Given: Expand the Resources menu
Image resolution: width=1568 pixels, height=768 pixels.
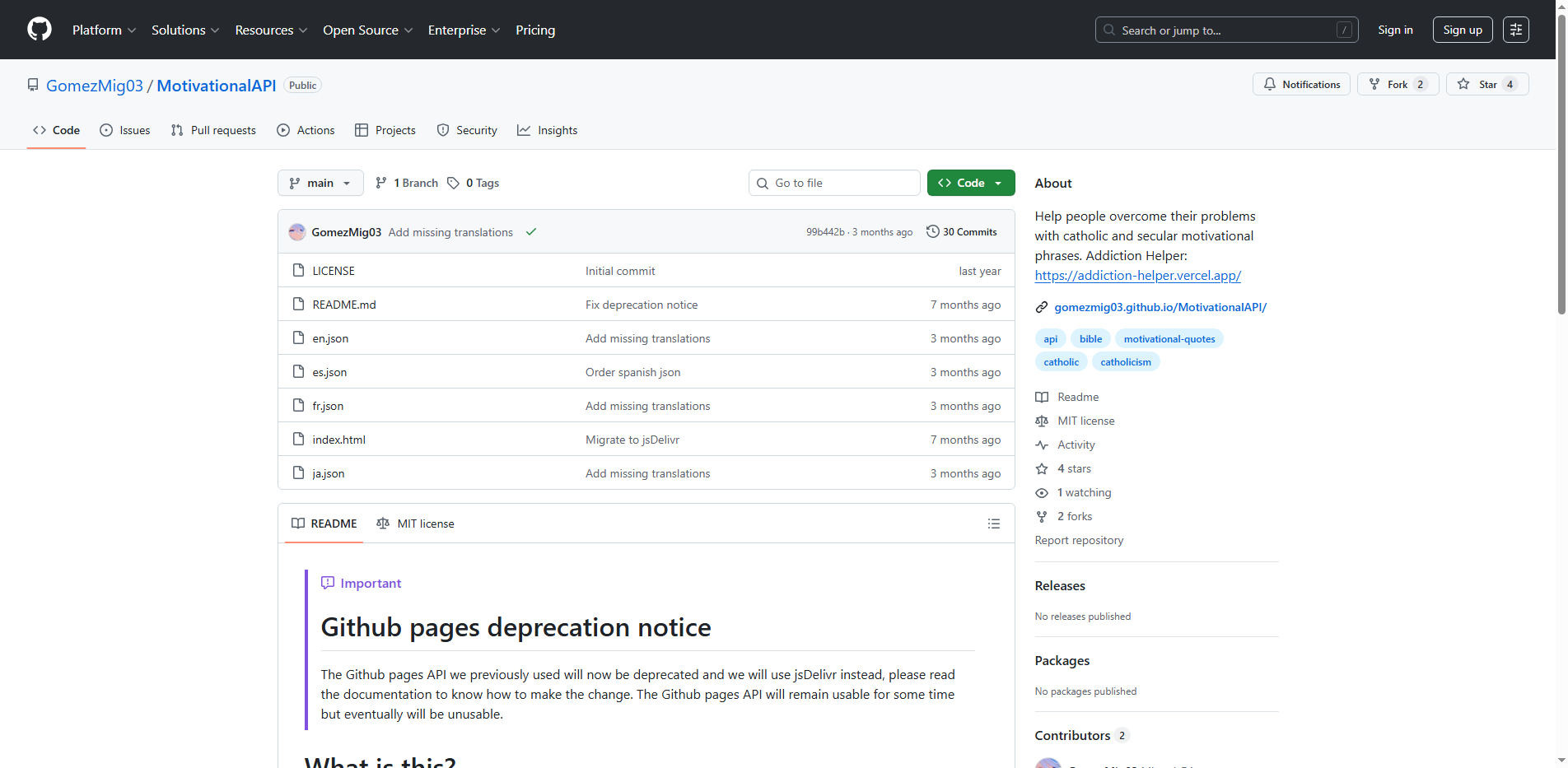Looking at the screenshot, I should [271, 30].
